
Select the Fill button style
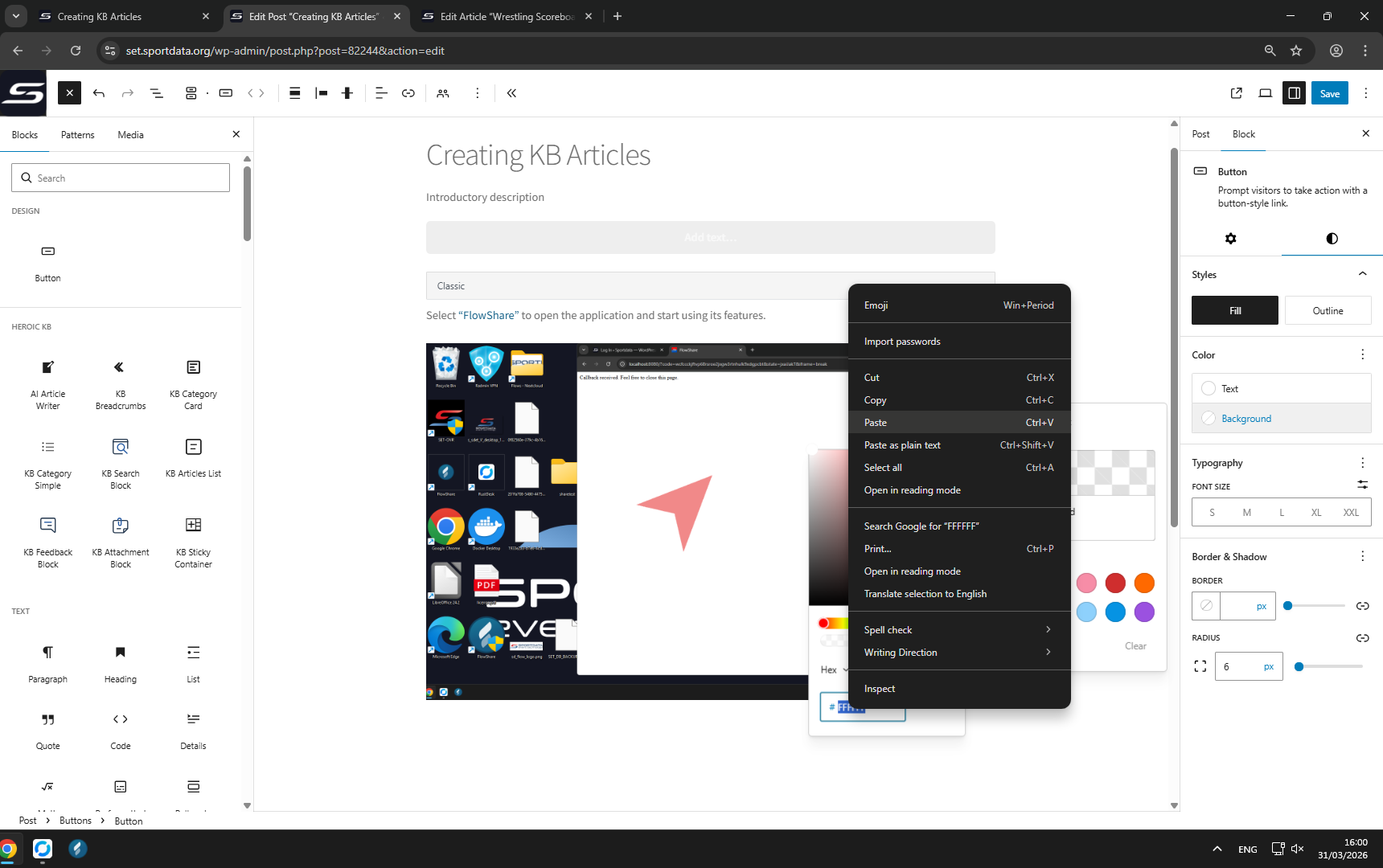(x=1234, y=311)
